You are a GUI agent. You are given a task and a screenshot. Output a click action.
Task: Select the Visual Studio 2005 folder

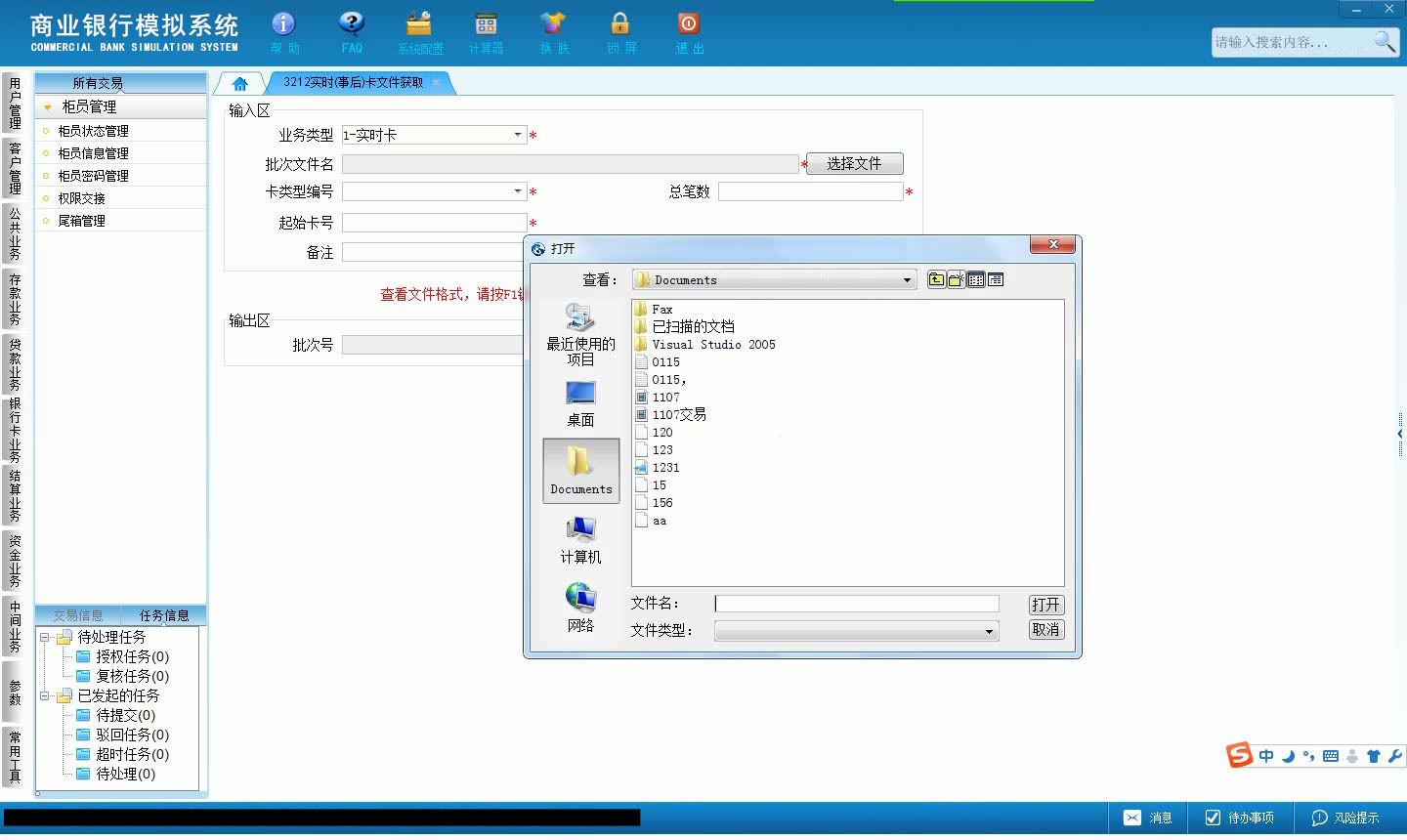click(704, 344)
